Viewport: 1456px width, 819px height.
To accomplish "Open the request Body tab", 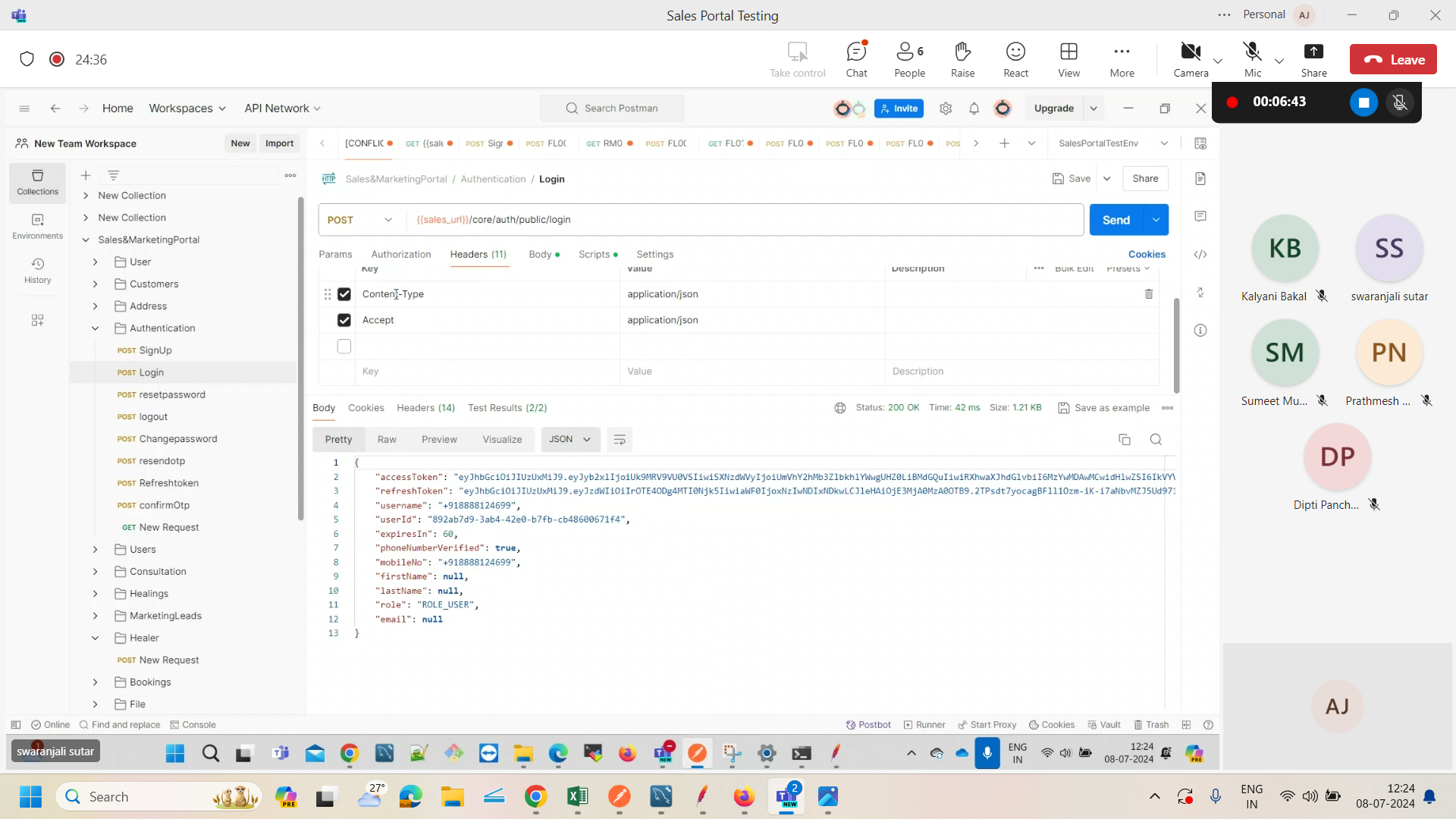I will point(544,255).
